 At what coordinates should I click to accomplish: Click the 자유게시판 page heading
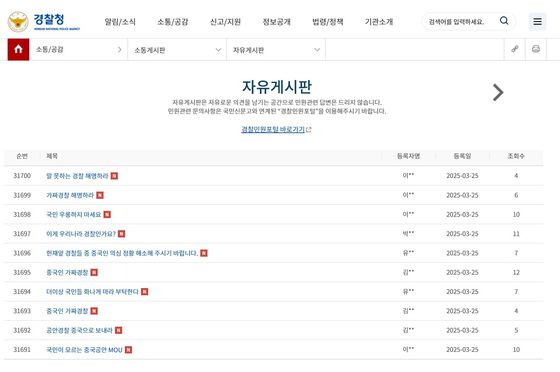(x=277, y=87)
